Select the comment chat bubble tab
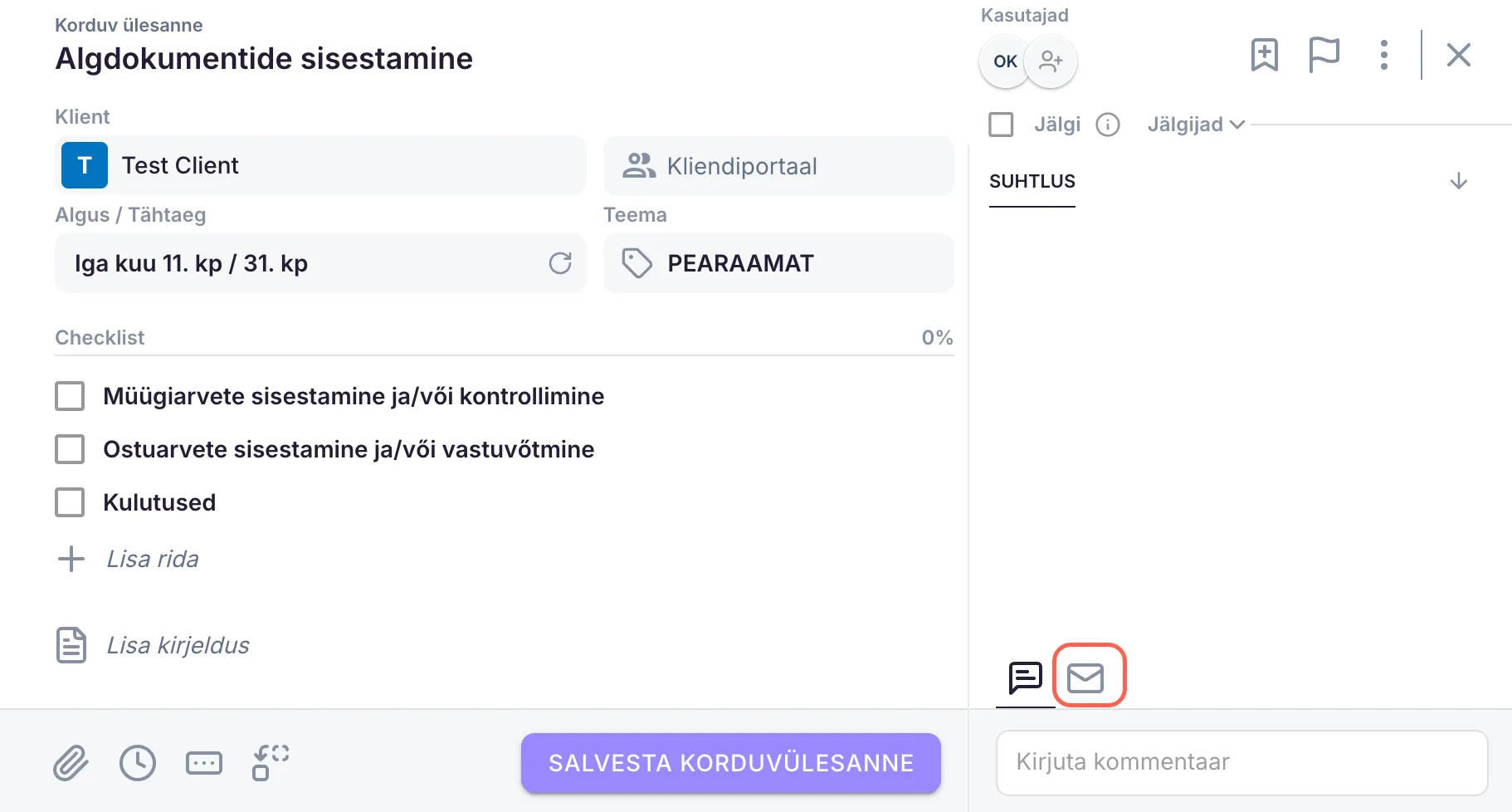Viewport: 1512px width, 812px height. [x=1026, y=677]
